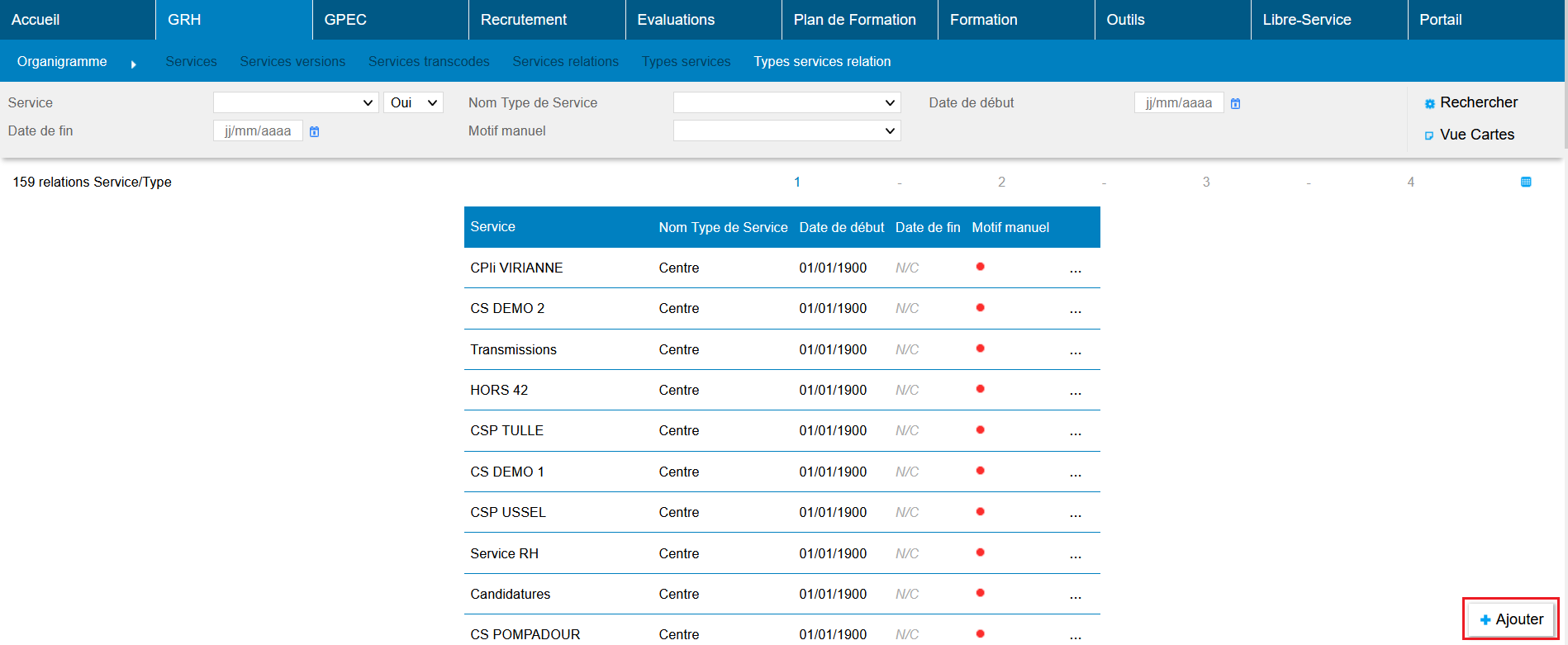Open the Date de début calendar picker icon

tap(1235, 103)
